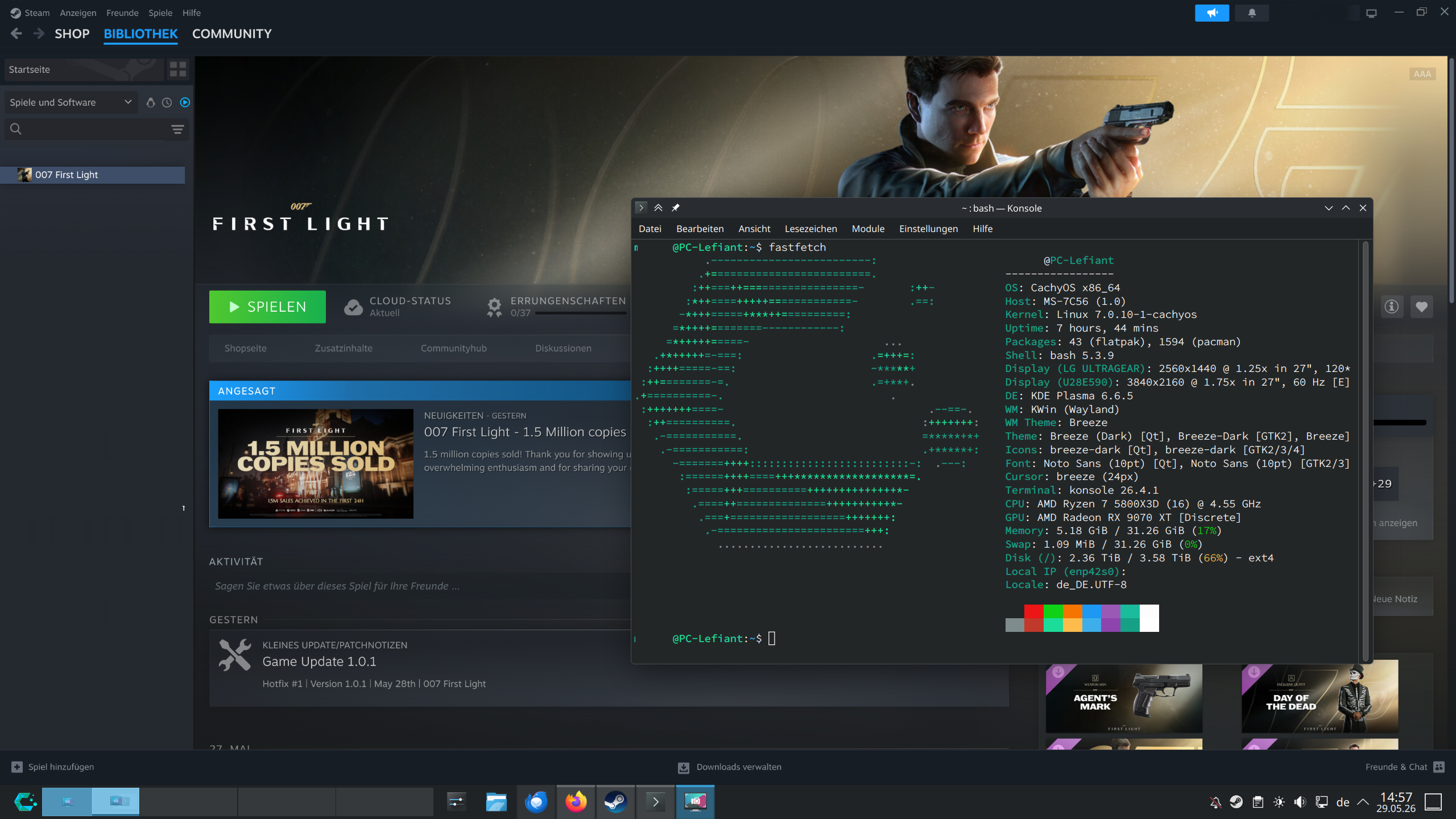Open the CachyOS application launcher
This screenshot has height=819, width=1456.
(25, 802)
